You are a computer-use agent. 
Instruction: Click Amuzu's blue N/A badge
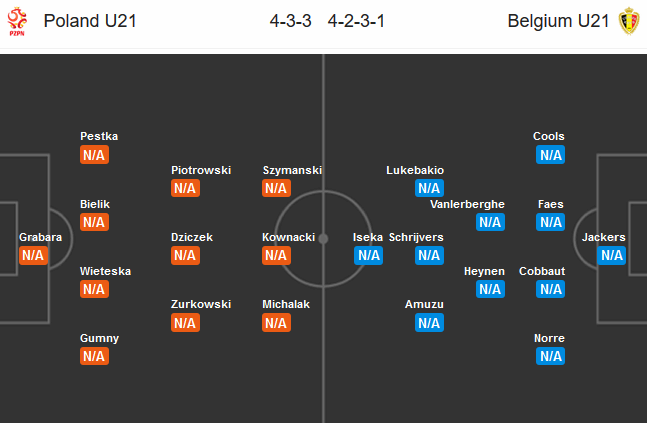[430, 323]
